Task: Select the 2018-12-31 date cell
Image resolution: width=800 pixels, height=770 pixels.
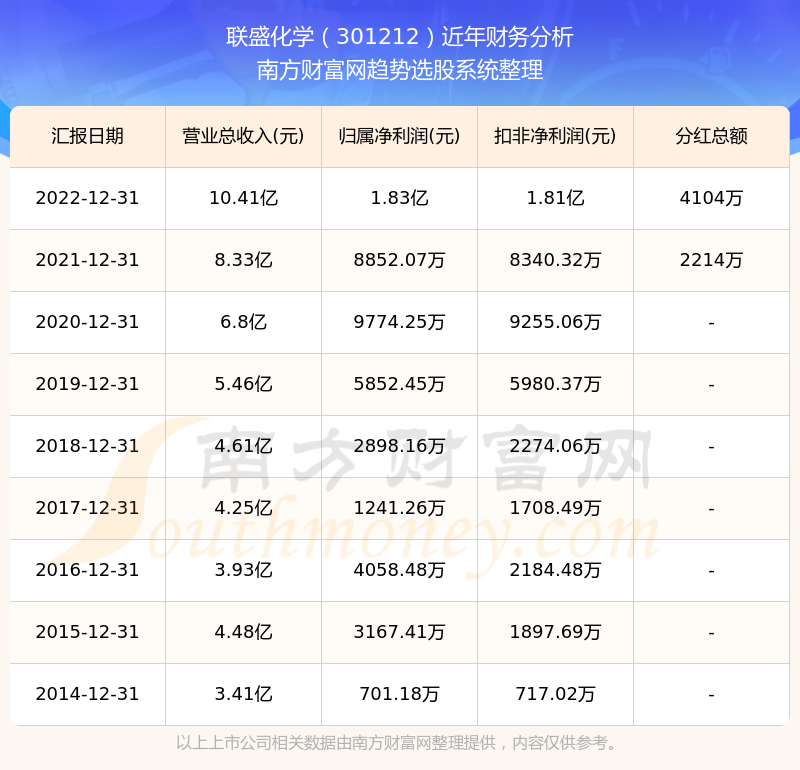Action: [x=87, y=446]
